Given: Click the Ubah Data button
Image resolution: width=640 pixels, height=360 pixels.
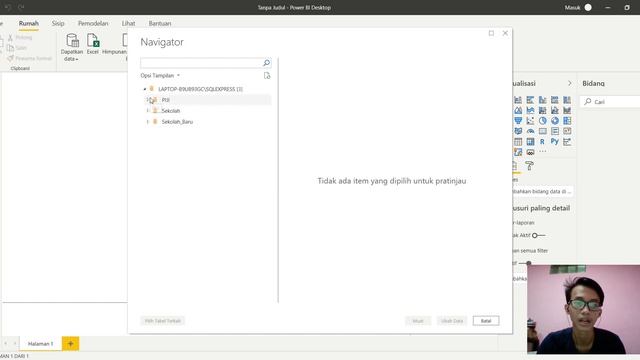Looking at the screenshot, I should pyautogui.click(x=452, y=321).
